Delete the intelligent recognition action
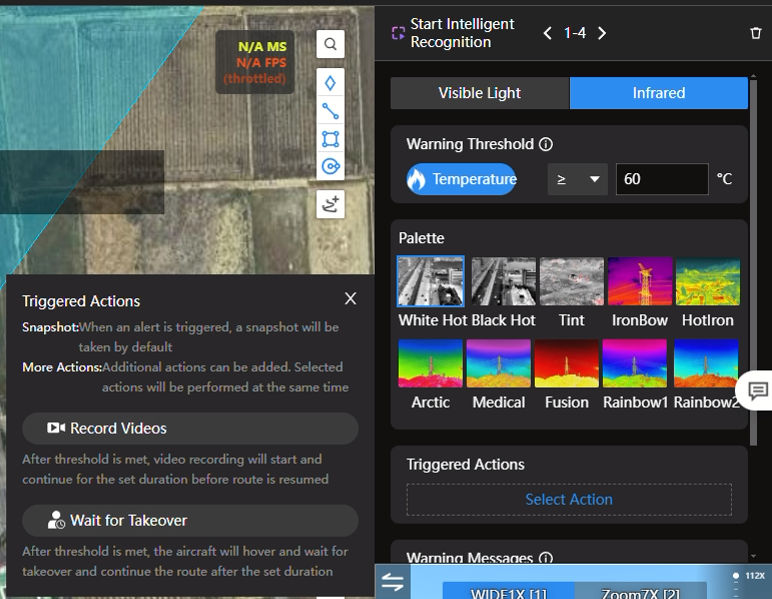 click(755, 33)
